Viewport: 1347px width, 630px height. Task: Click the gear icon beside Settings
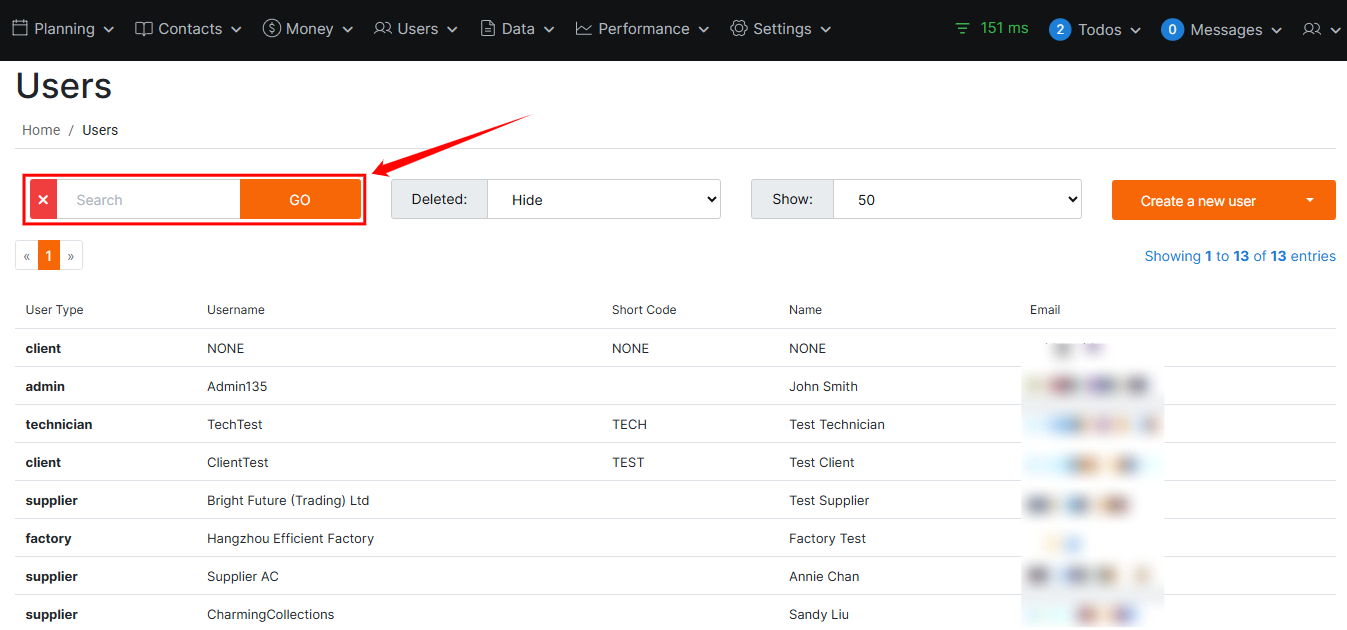point(739,29)
